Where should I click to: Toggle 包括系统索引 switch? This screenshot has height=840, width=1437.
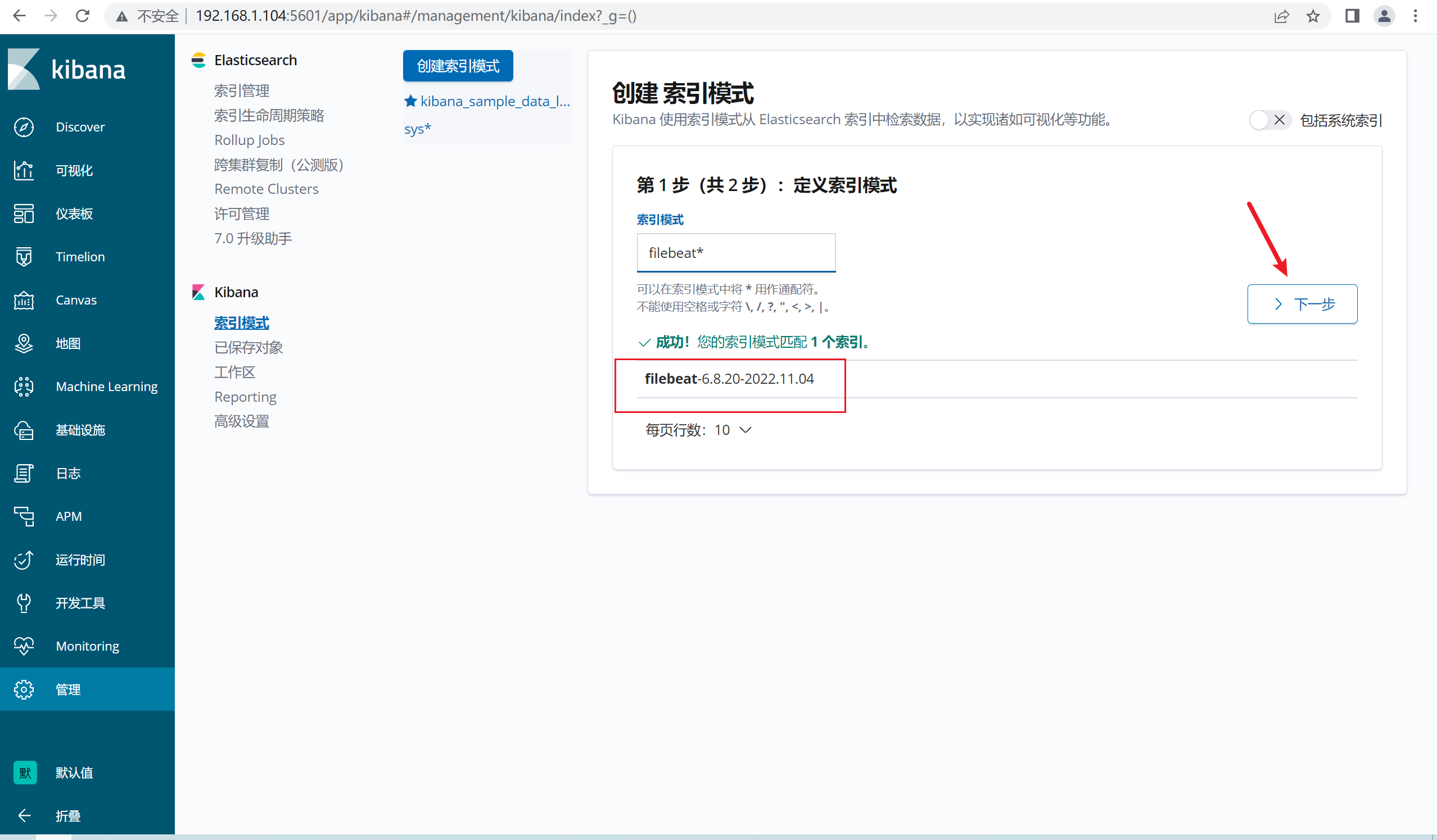[x=1270, y=120]
